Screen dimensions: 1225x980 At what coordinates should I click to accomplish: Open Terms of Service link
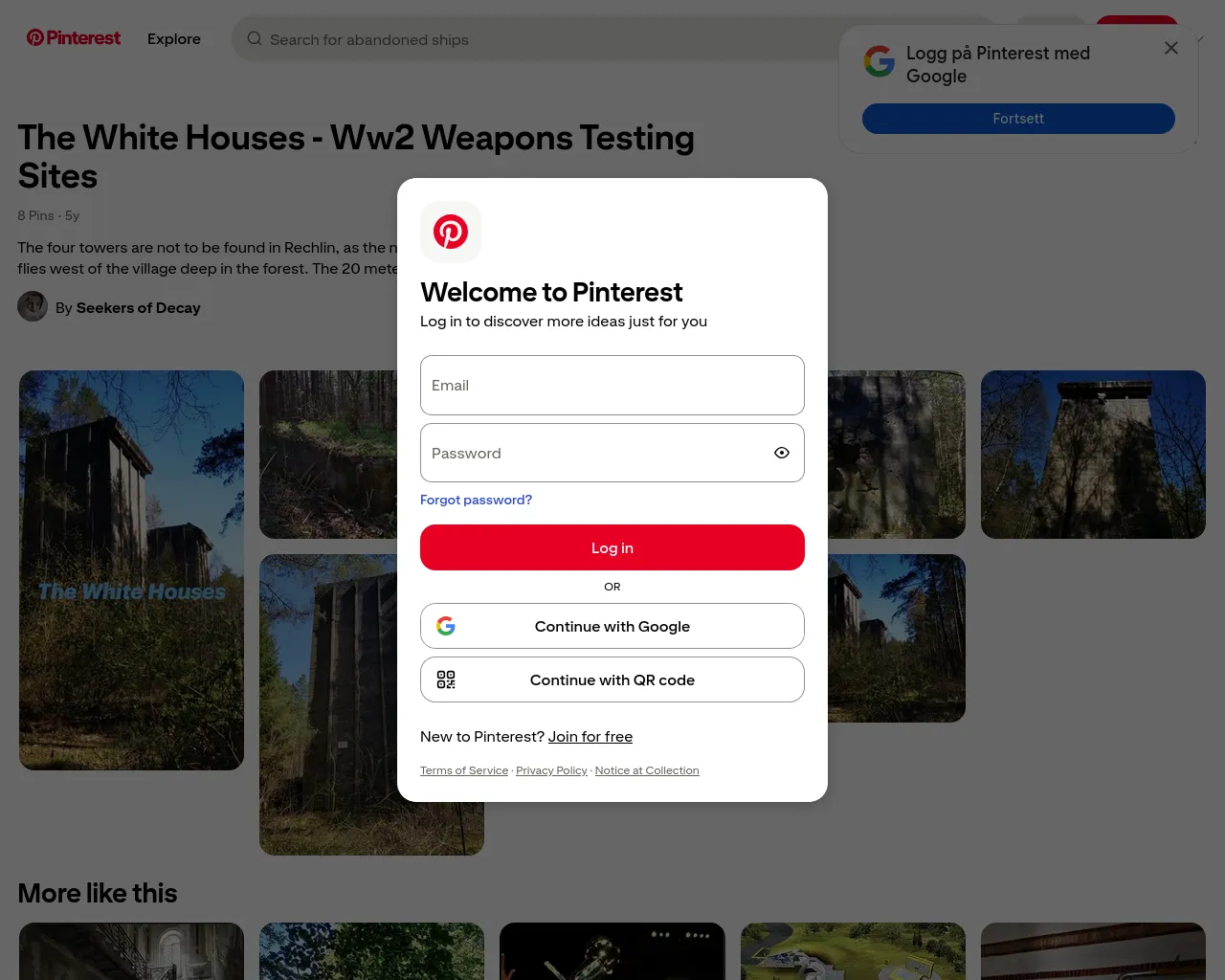point(464,770)
